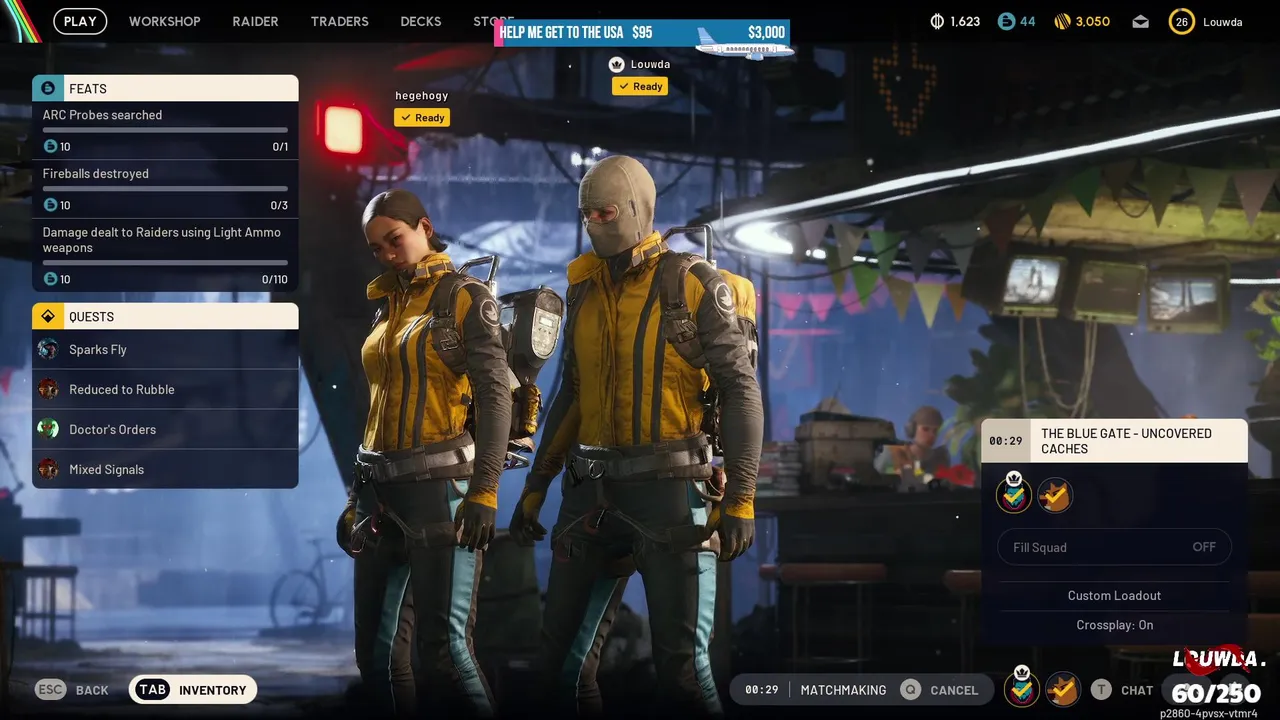Click the Sparks Fly quest name
This screenshot has height=720, width=1280.
(x=98, y=349)
